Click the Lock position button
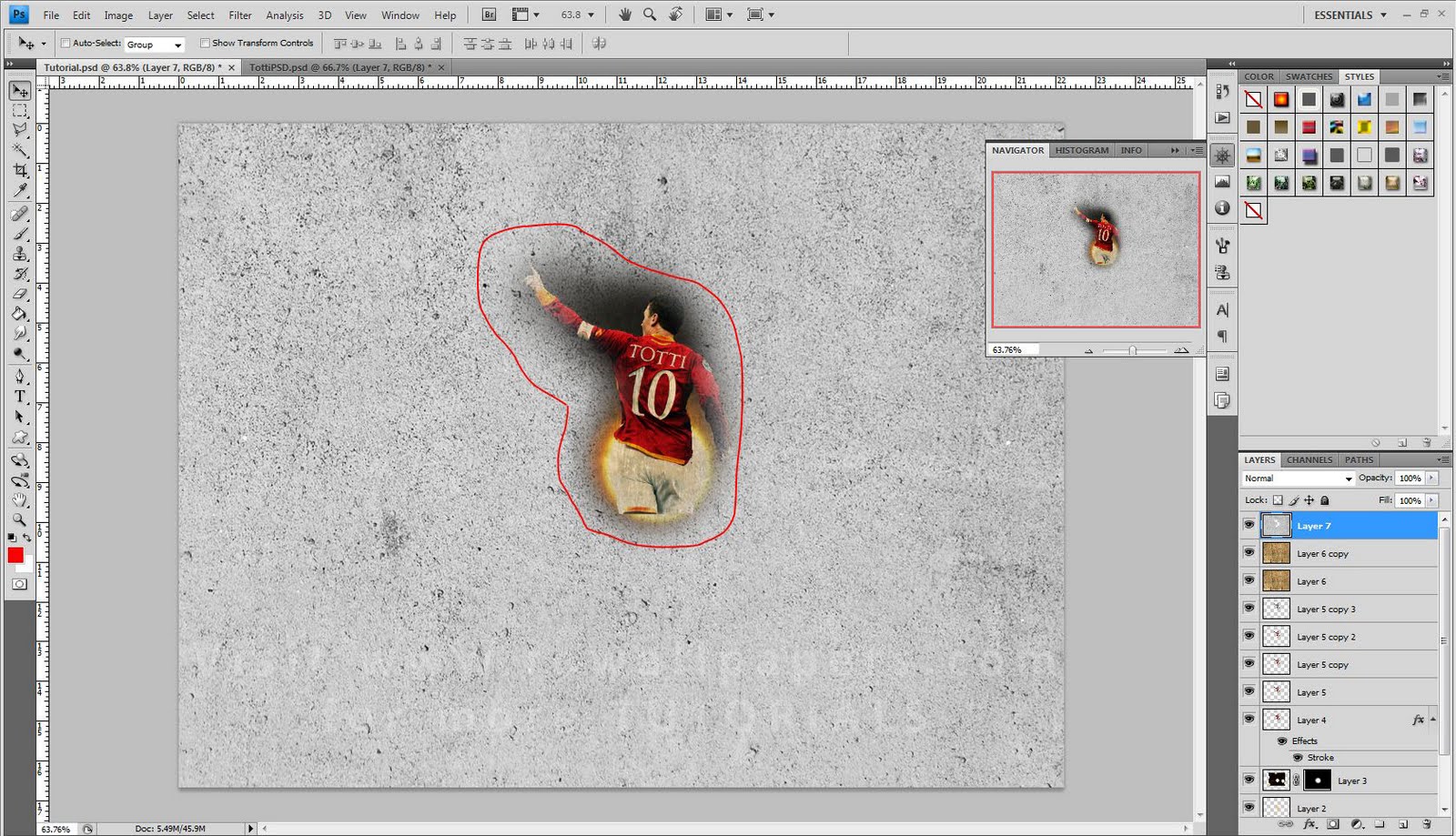The image size is (1456, 836). (1309, 500)
